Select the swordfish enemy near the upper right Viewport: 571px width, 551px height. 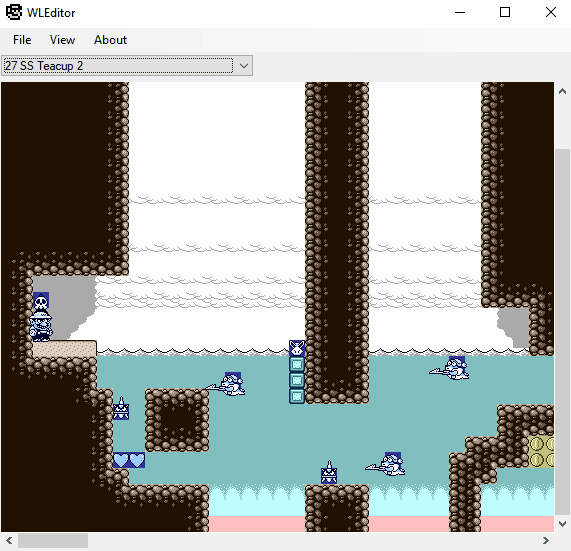449,368
